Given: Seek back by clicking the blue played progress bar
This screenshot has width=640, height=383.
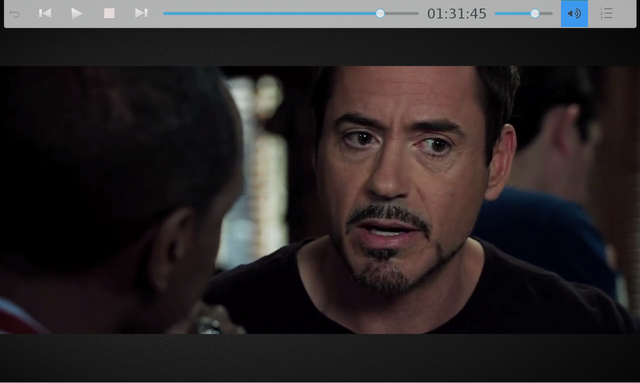Looking at the screenshot, I should [269, 13].
